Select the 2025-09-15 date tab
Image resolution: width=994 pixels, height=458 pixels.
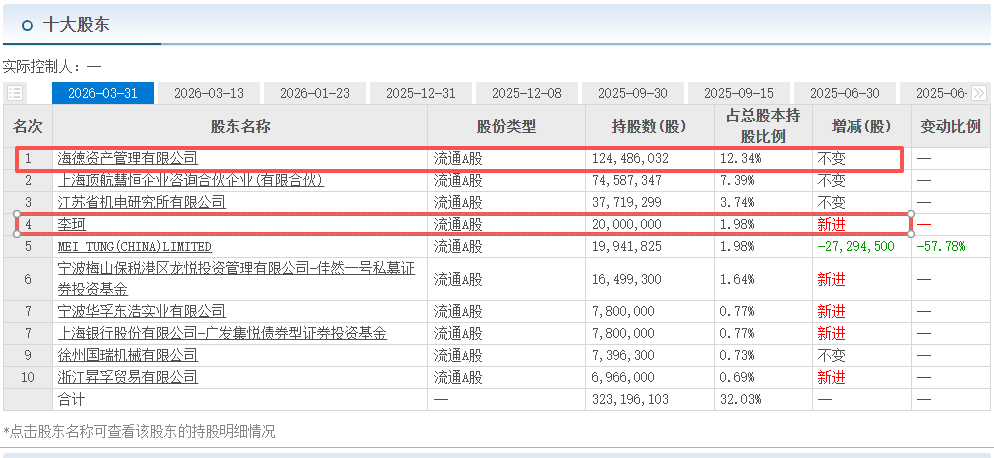739,93
